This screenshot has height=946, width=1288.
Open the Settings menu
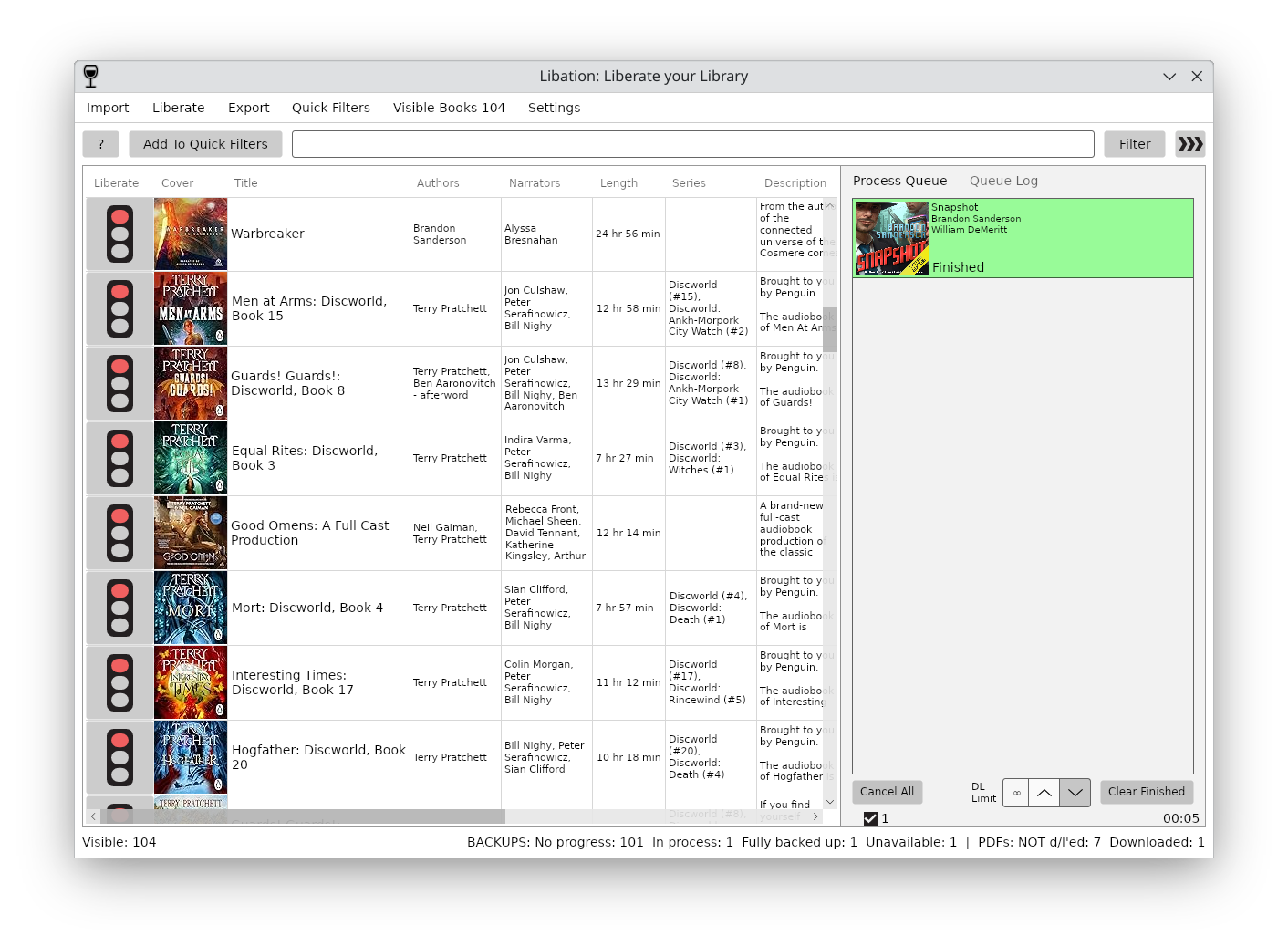[554, 108]
